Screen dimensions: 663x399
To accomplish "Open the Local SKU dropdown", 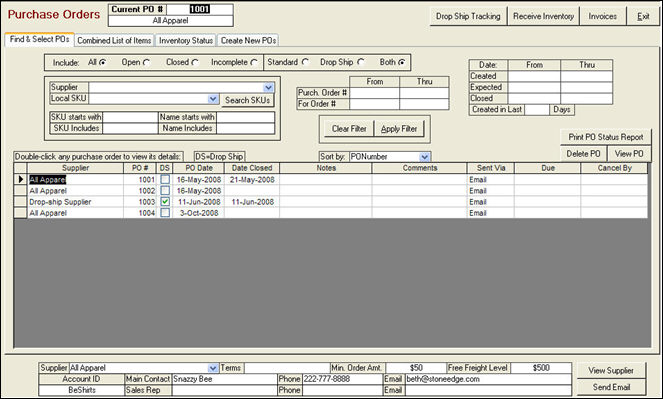I will (214, 99).
